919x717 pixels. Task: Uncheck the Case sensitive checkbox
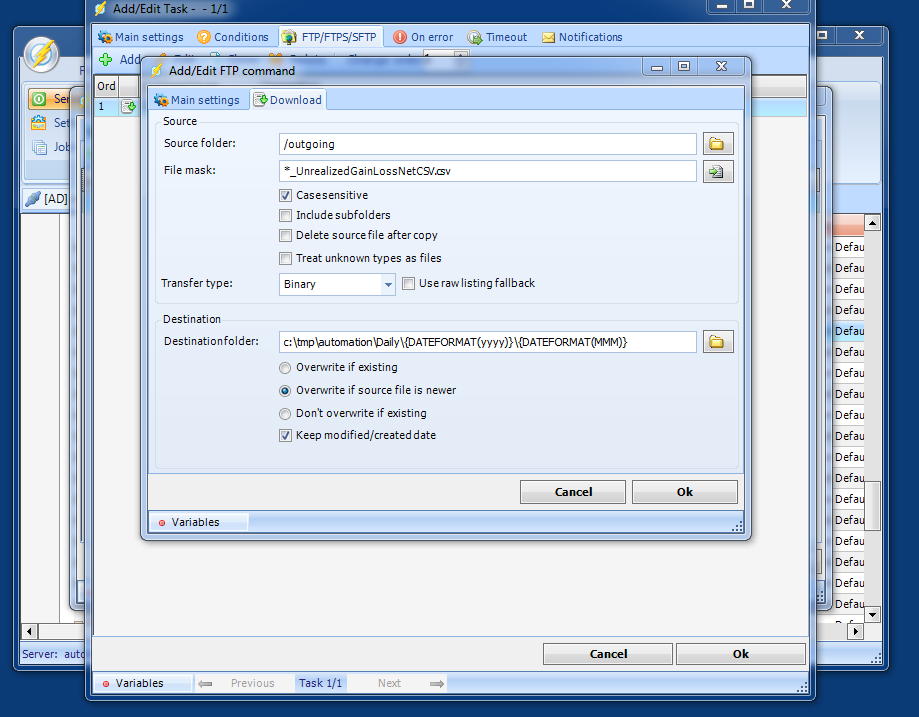[286, 195]
